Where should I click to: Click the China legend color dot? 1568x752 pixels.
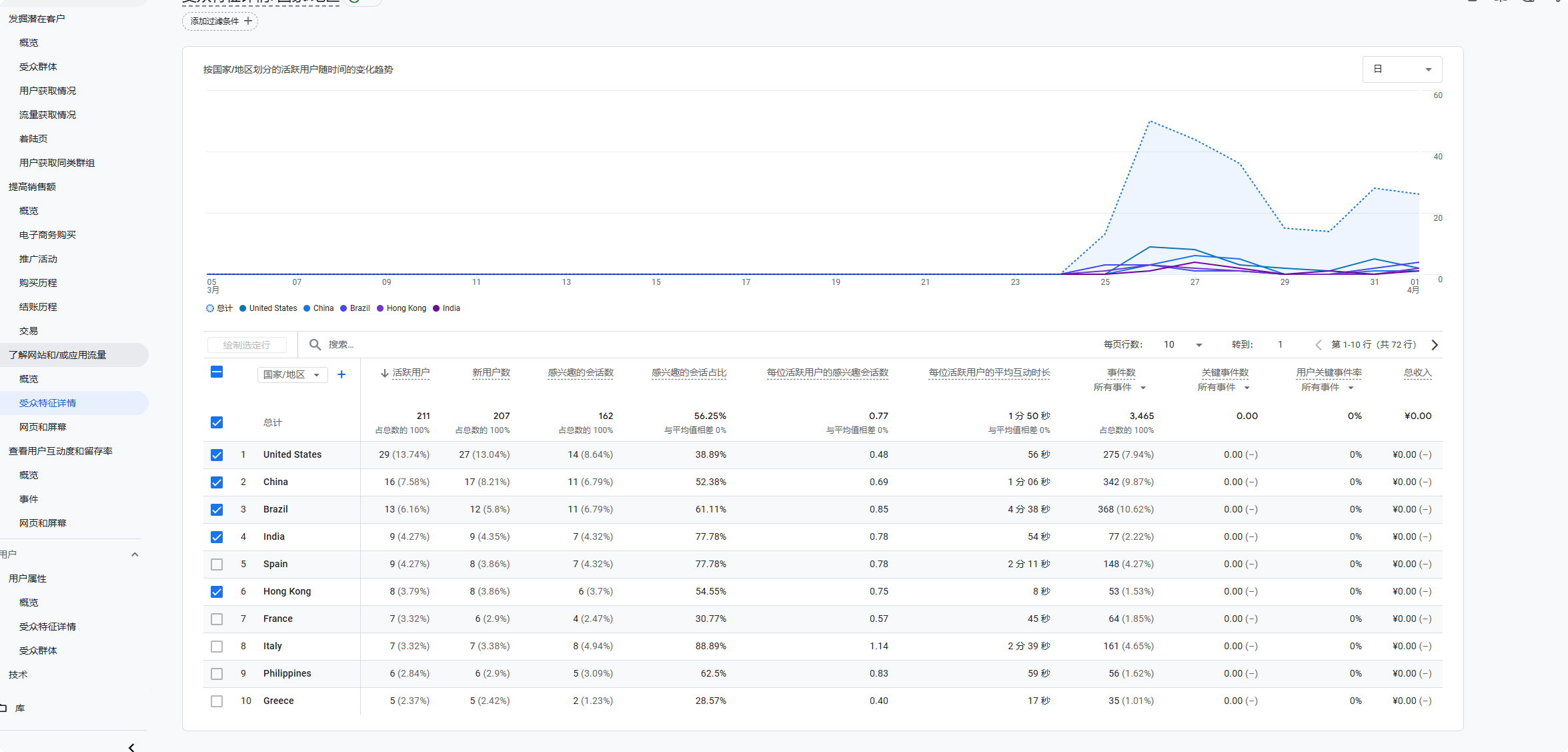tap(307, 308)
